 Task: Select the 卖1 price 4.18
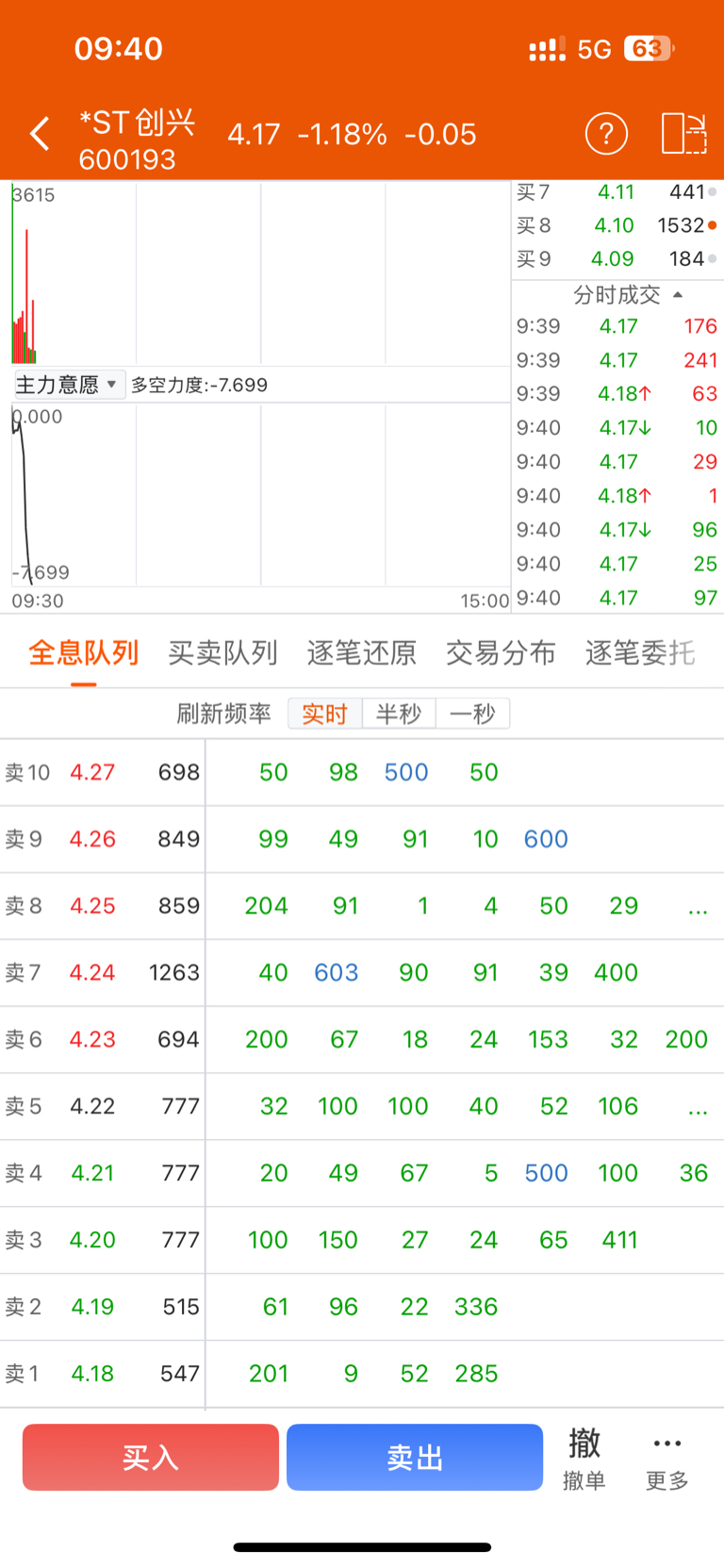92,1375
